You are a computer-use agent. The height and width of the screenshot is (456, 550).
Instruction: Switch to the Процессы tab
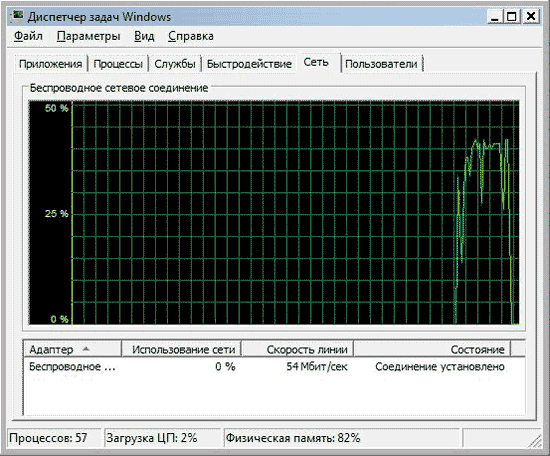click(x=118, y=64)
